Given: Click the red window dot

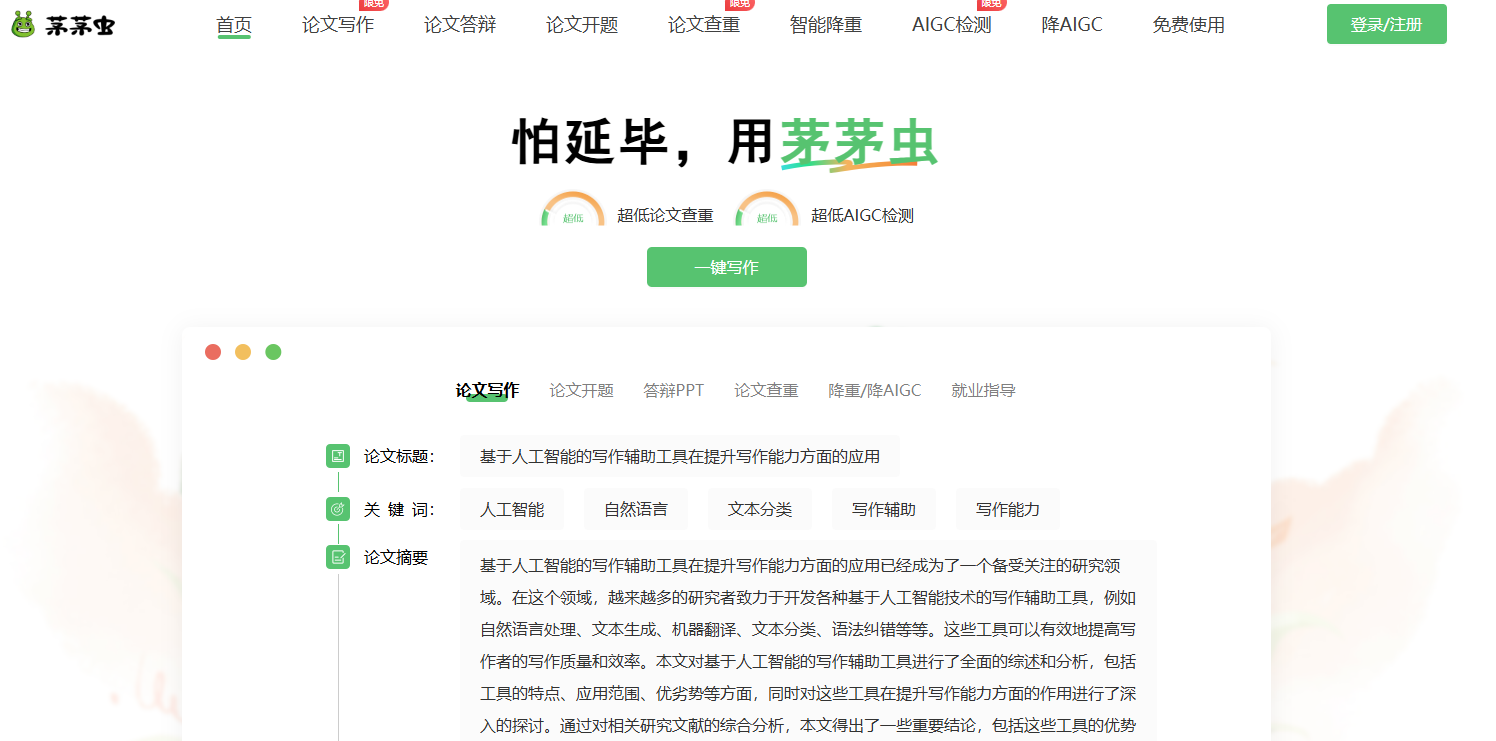Looking at the screenshot, I should [x=213, y=352].
